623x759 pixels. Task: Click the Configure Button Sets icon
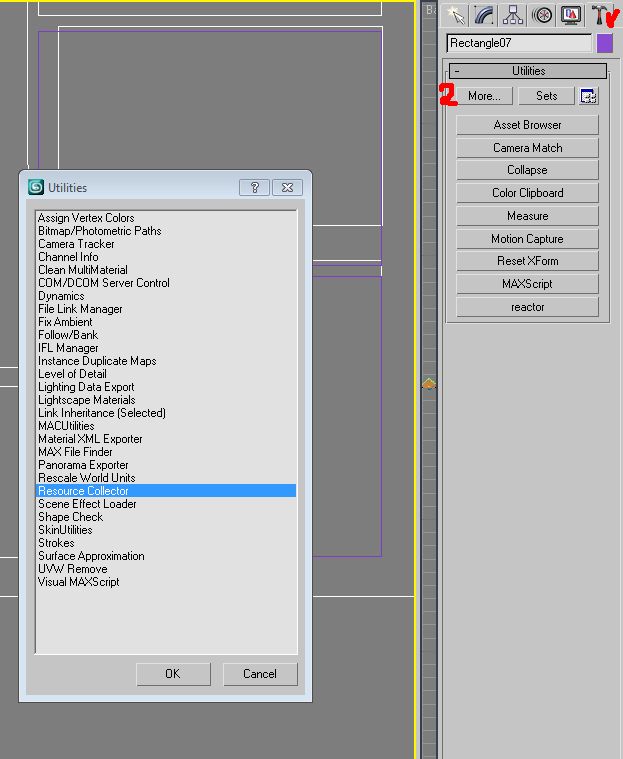589,96
